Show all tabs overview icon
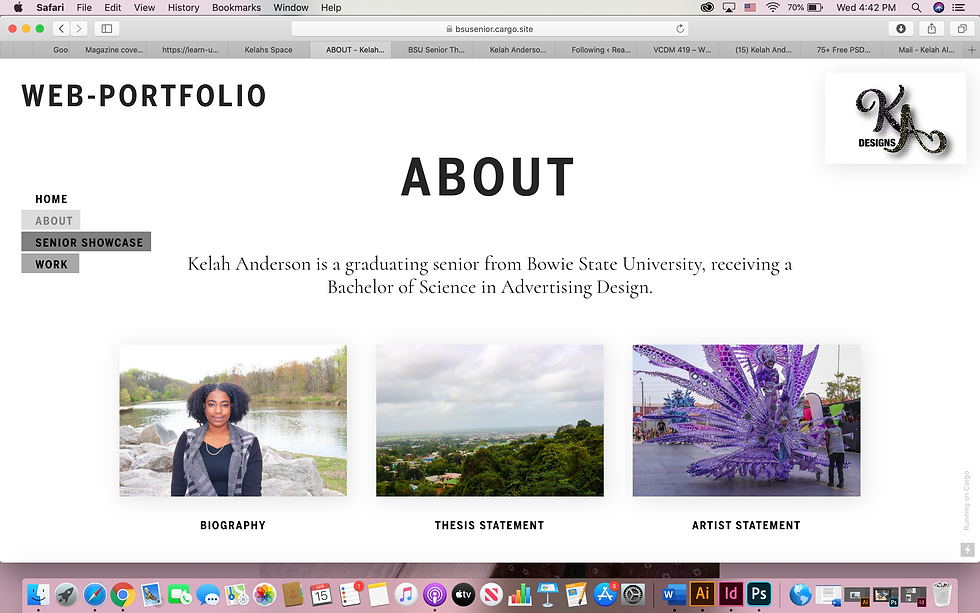The height and width of the screenshot is (613, 980). [962, 29]
